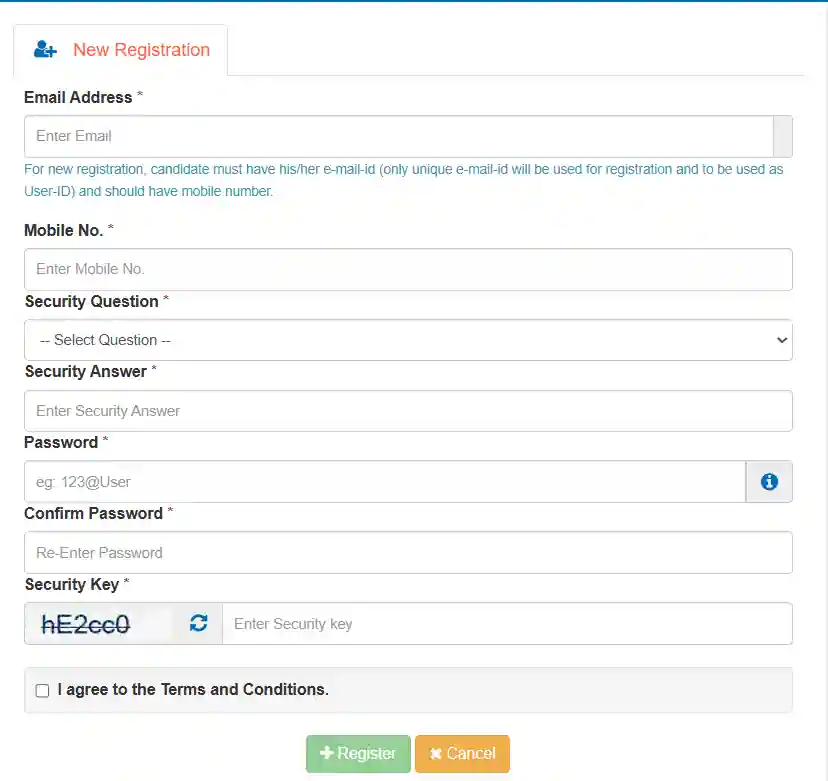This screenshot has height=781, width=828.
Task: Click the 'I agree to the Terms' label
Action: [x=193, y=690]
